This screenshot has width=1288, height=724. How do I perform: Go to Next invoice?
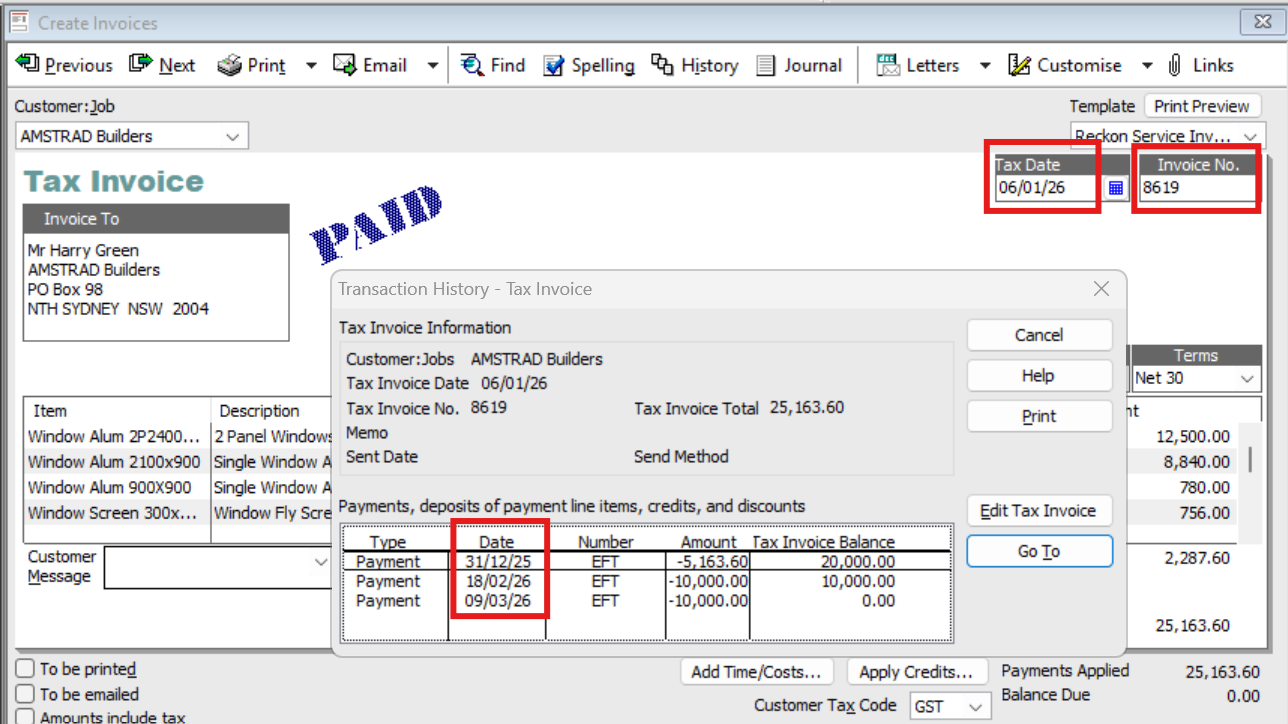click(162, 65)
